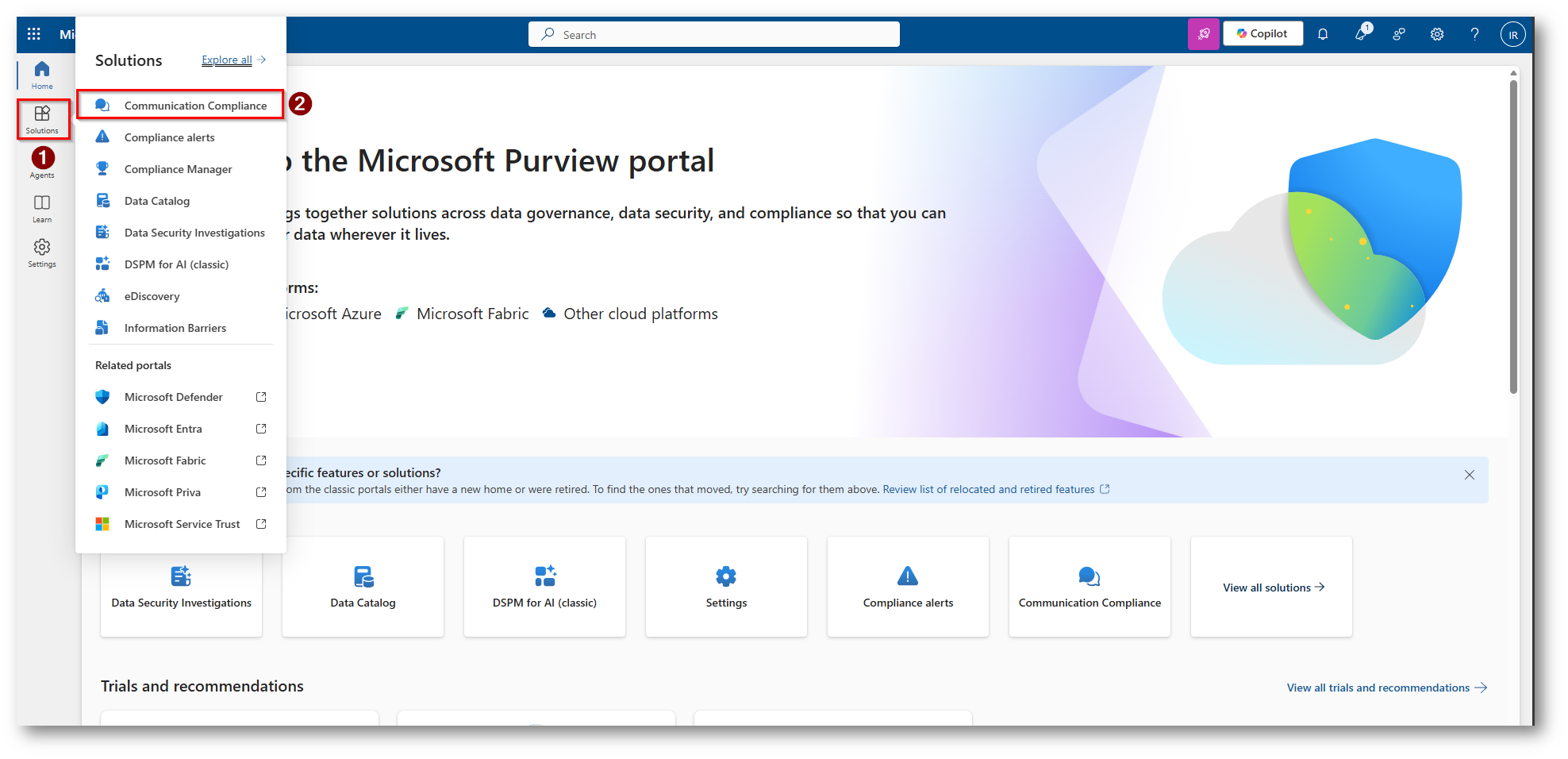The width and height of the screenshot is (1568, 759).
Task: Open the Communication Compliance card
Action: coord(1090,587)
